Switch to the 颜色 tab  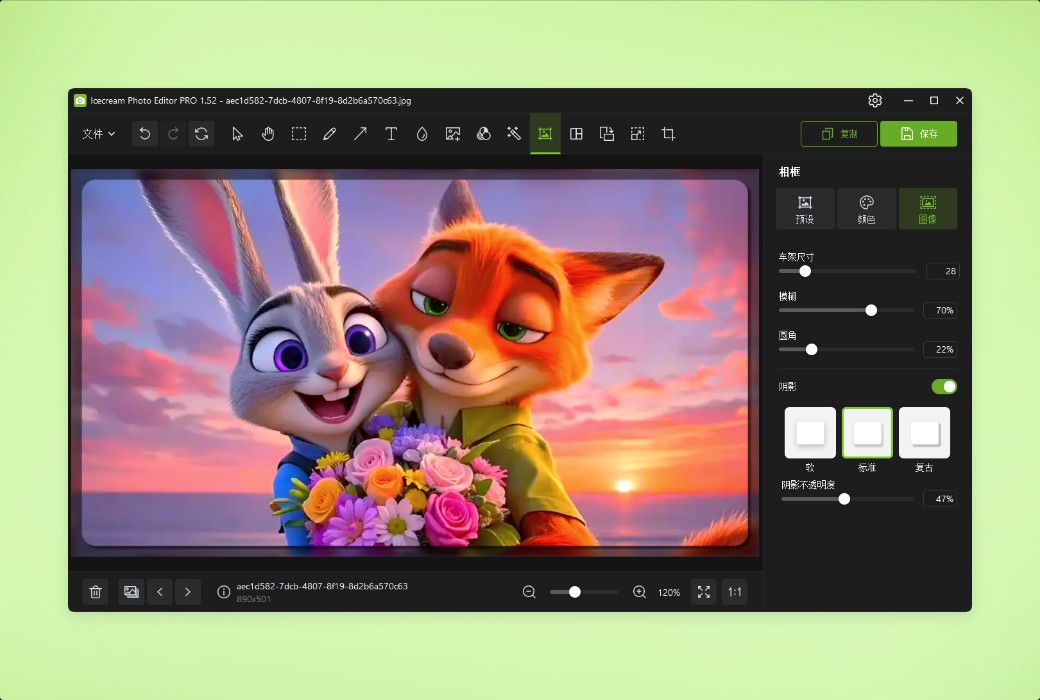[867, 208]
